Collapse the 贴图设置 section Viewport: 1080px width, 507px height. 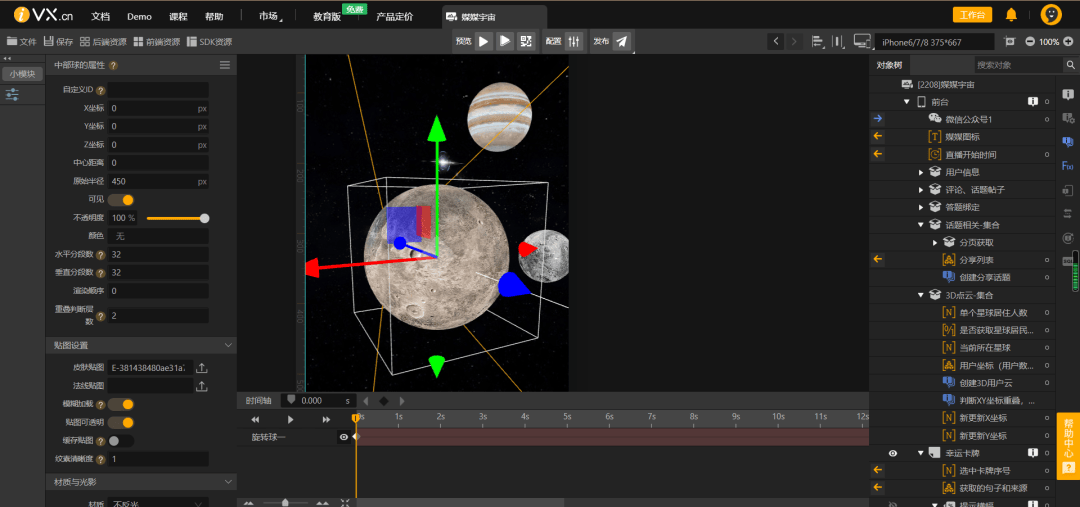pos(230,345)
